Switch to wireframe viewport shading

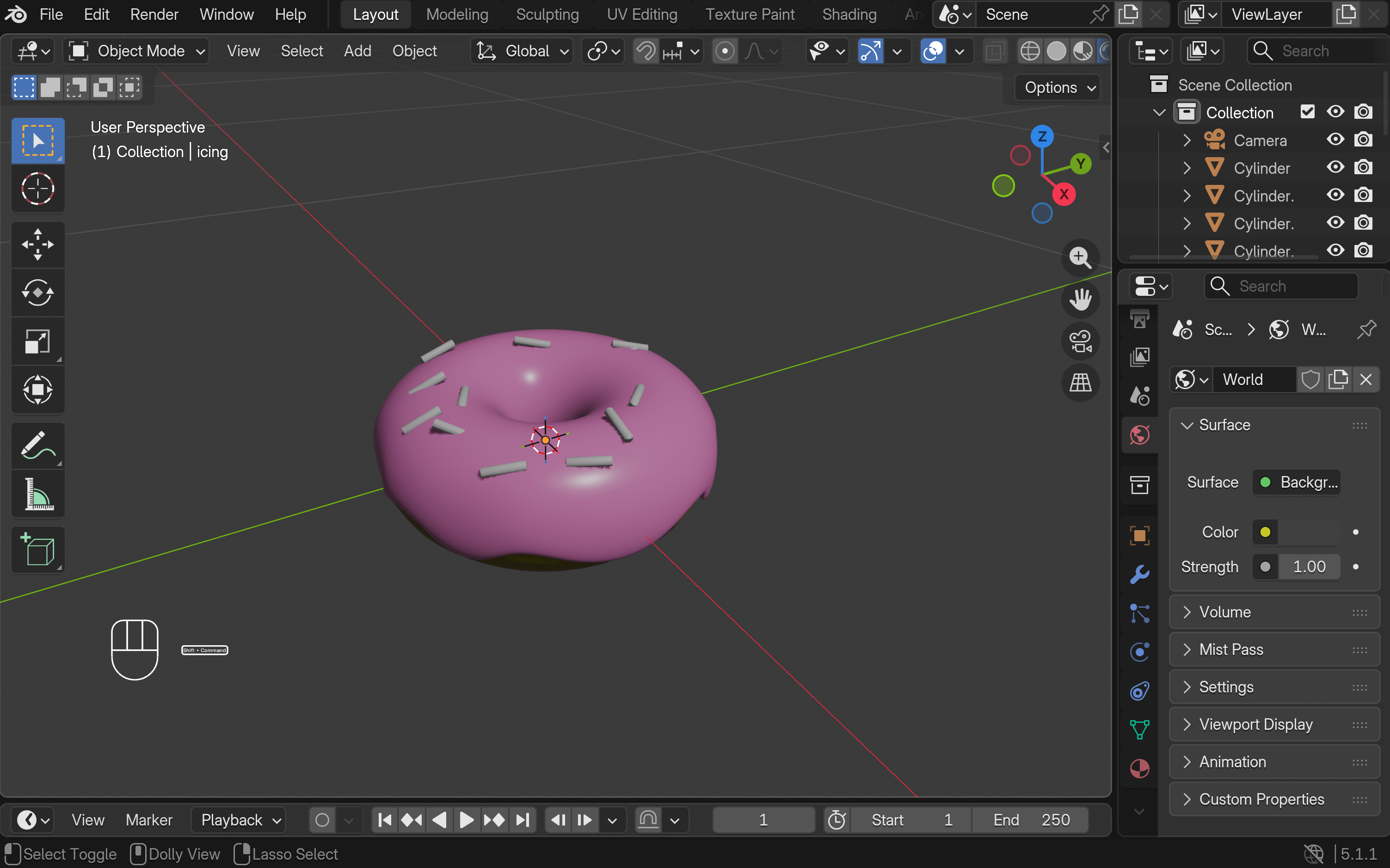click(1030, 51)
